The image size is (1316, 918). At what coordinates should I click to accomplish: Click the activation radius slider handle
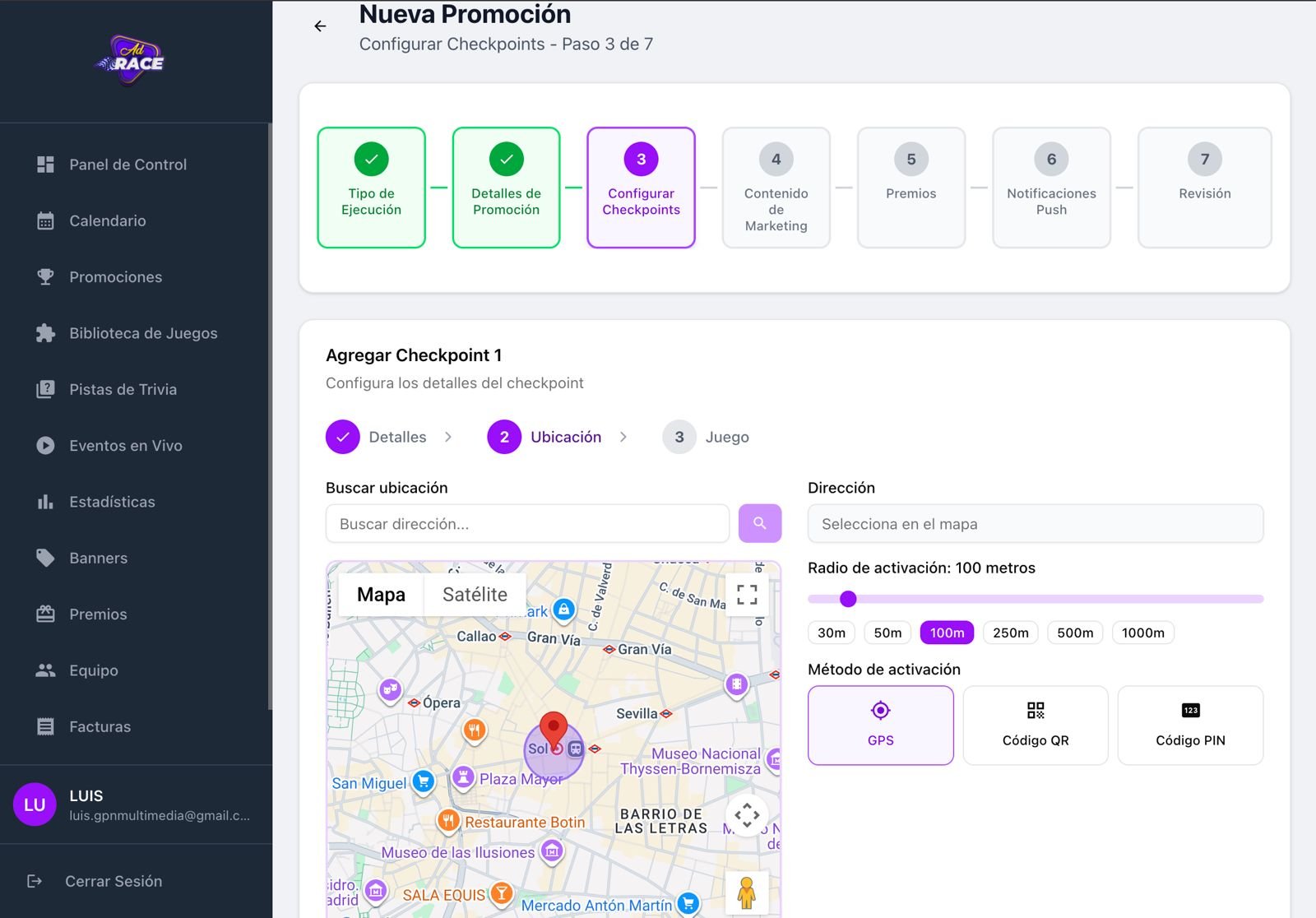point(848,599)
